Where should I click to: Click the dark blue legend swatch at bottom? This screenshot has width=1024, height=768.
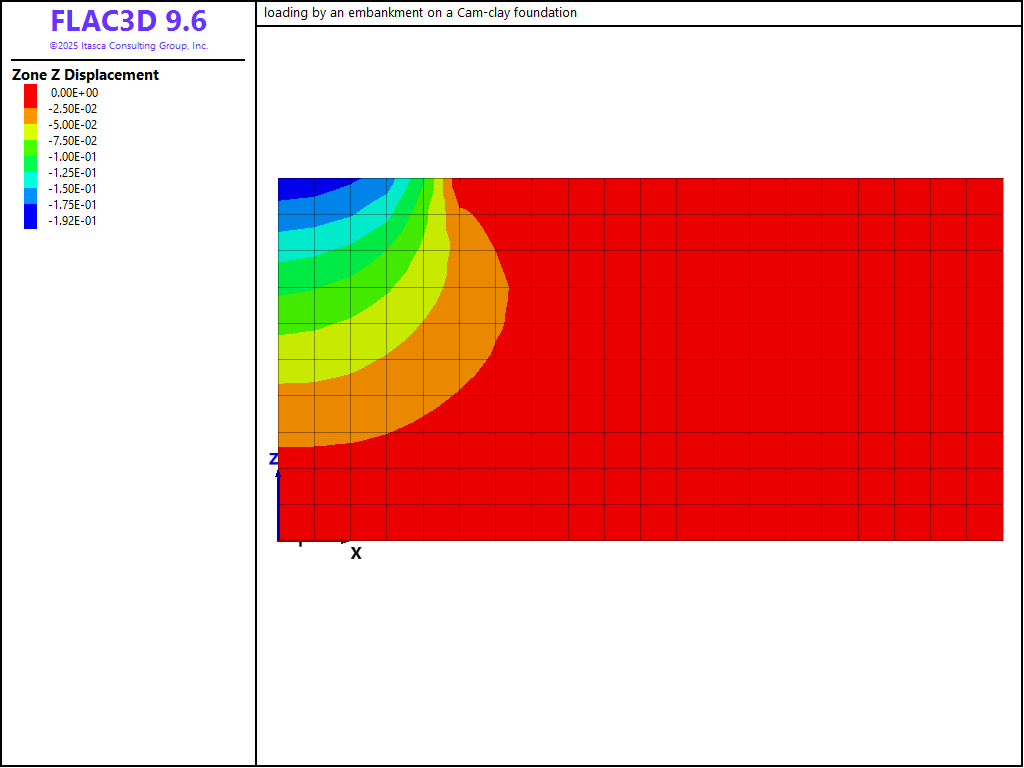(x=30, y=218)
